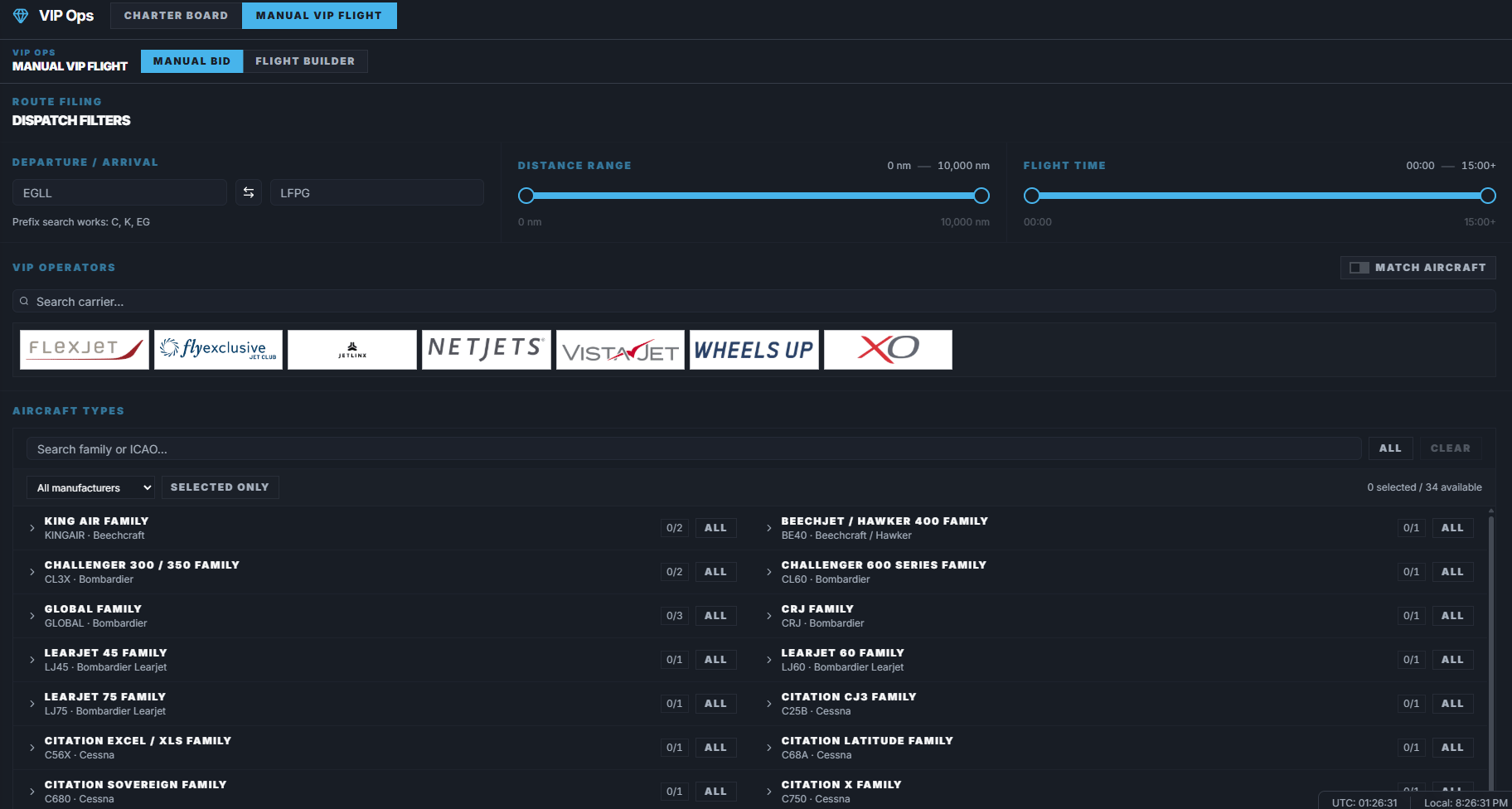
Task: Open the Charter Board tab
Action: [176, 16]
